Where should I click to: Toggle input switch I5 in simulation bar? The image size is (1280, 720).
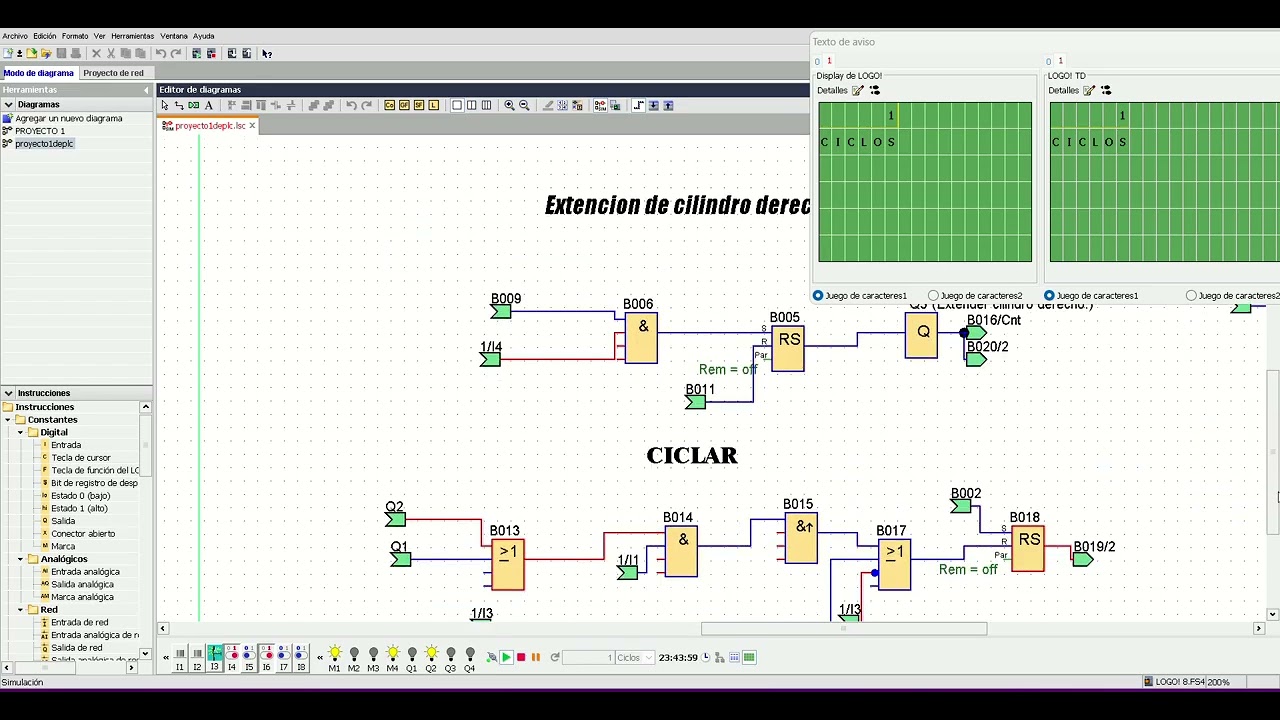249,657
